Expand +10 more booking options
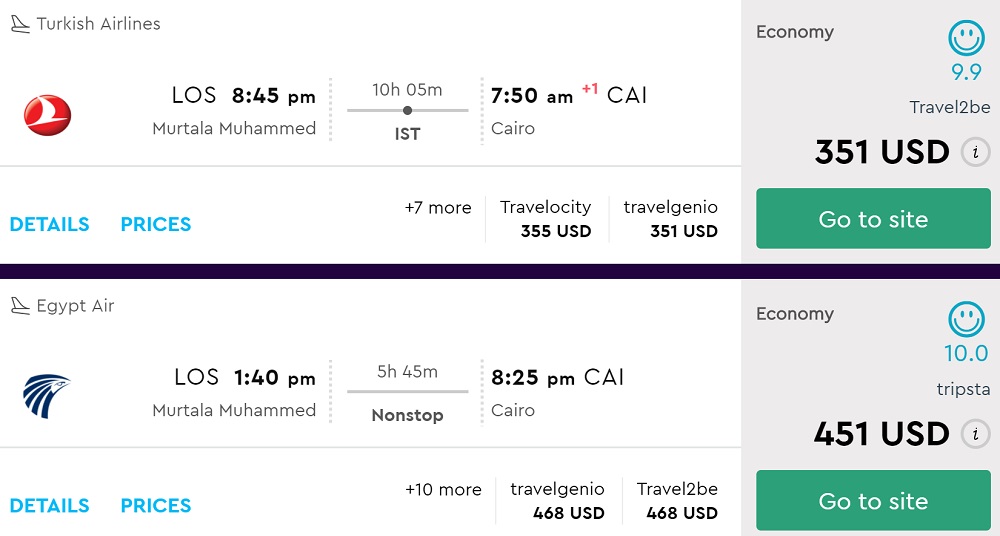Screen dimensions: 1000x536 point(443,490)
